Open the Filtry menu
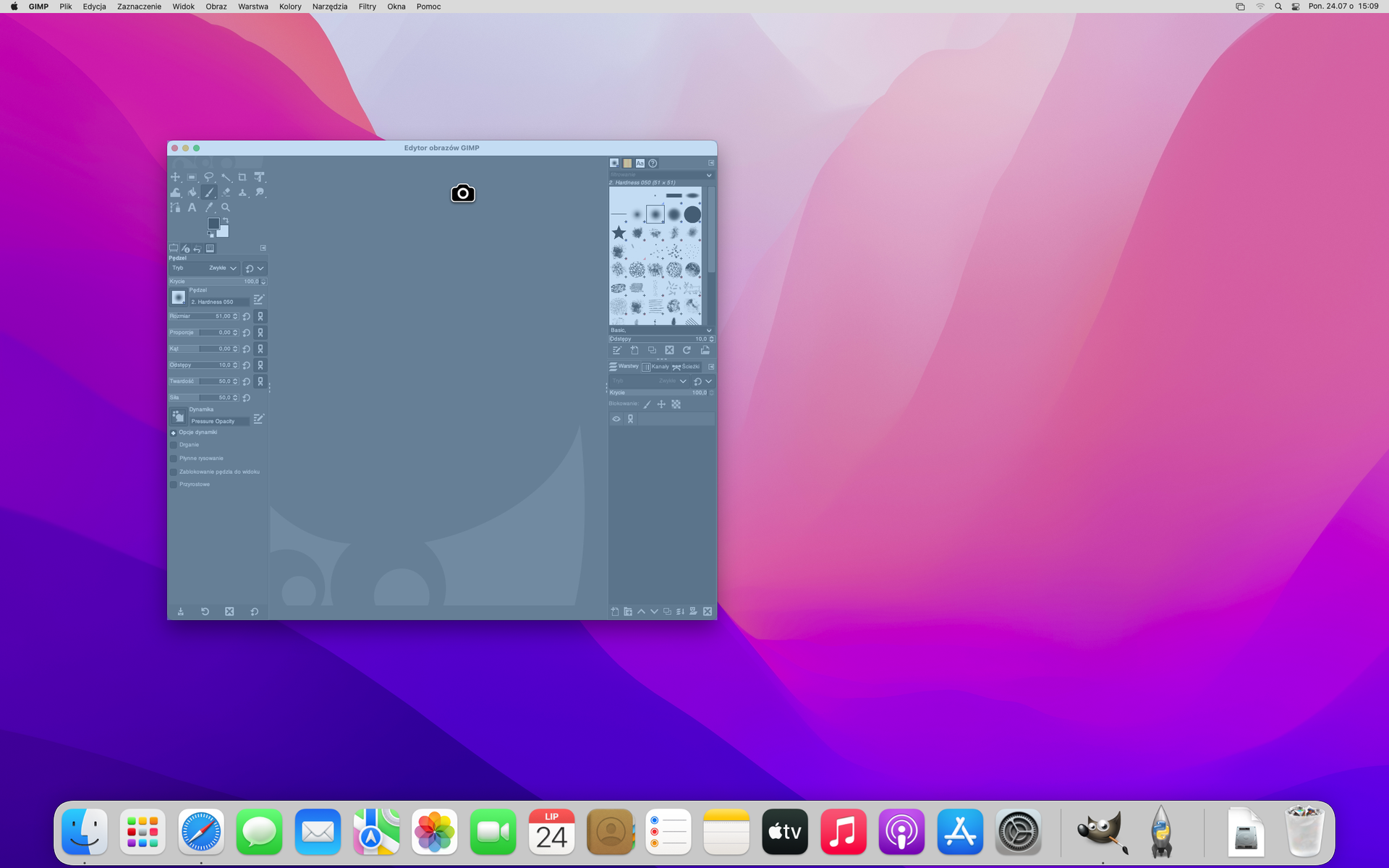The height and width of the screenshot is (868, 1389). (367, 7)
